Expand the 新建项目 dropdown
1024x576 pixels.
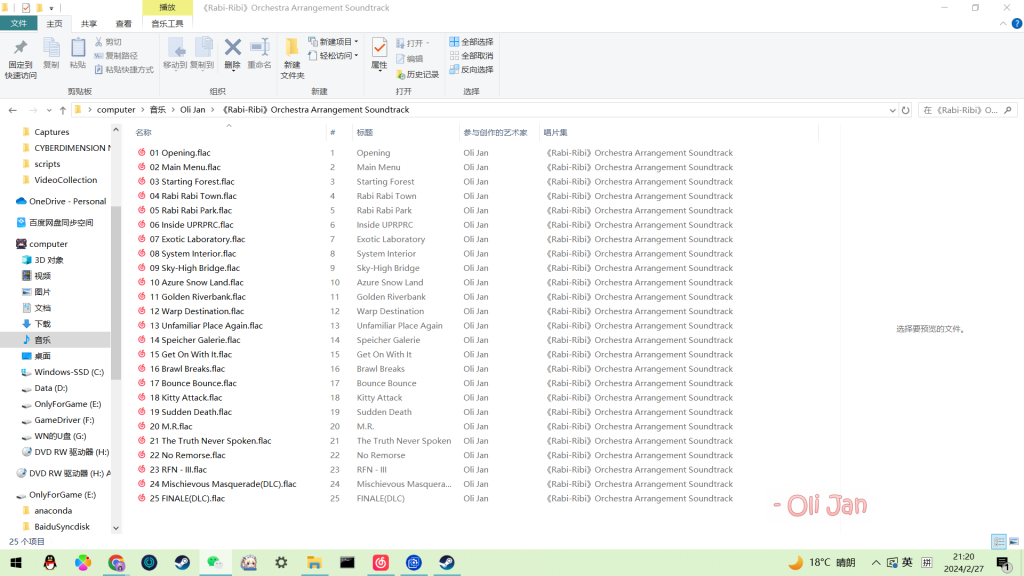tap(333, 42)
